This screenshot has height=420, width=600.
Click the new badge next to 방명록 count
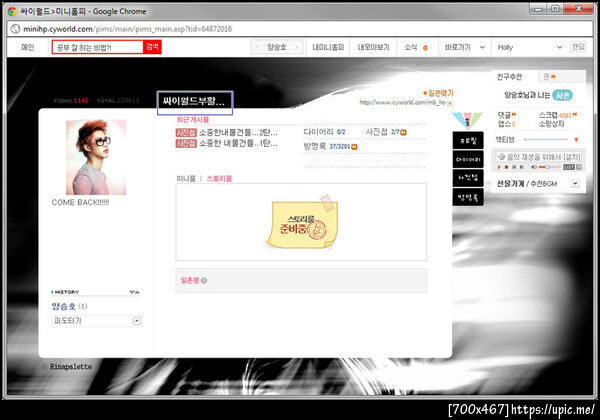pos(354,147)
